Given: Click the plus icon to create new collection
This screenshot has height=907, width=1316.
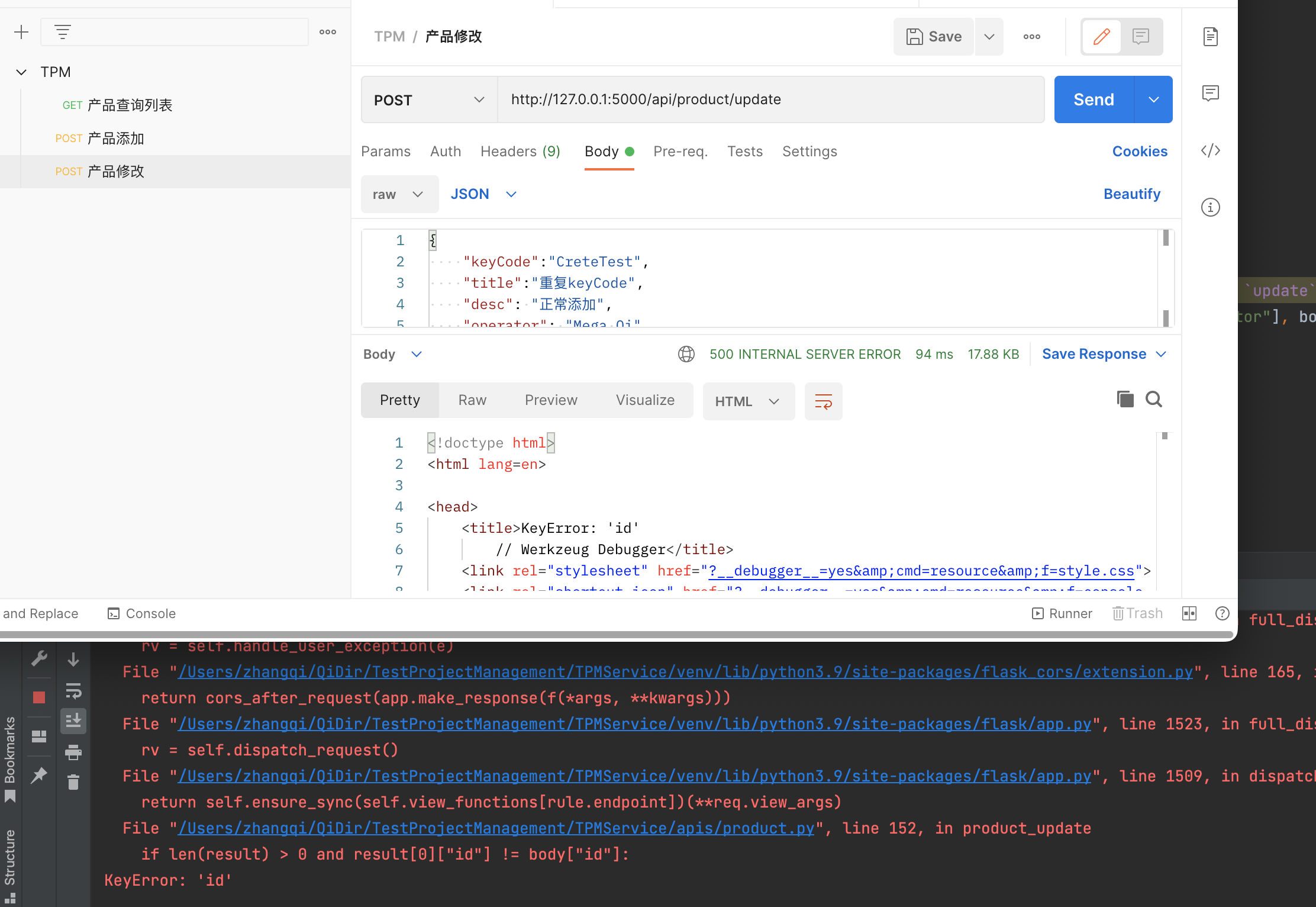Looking at the screenshot, I should 21,32.
